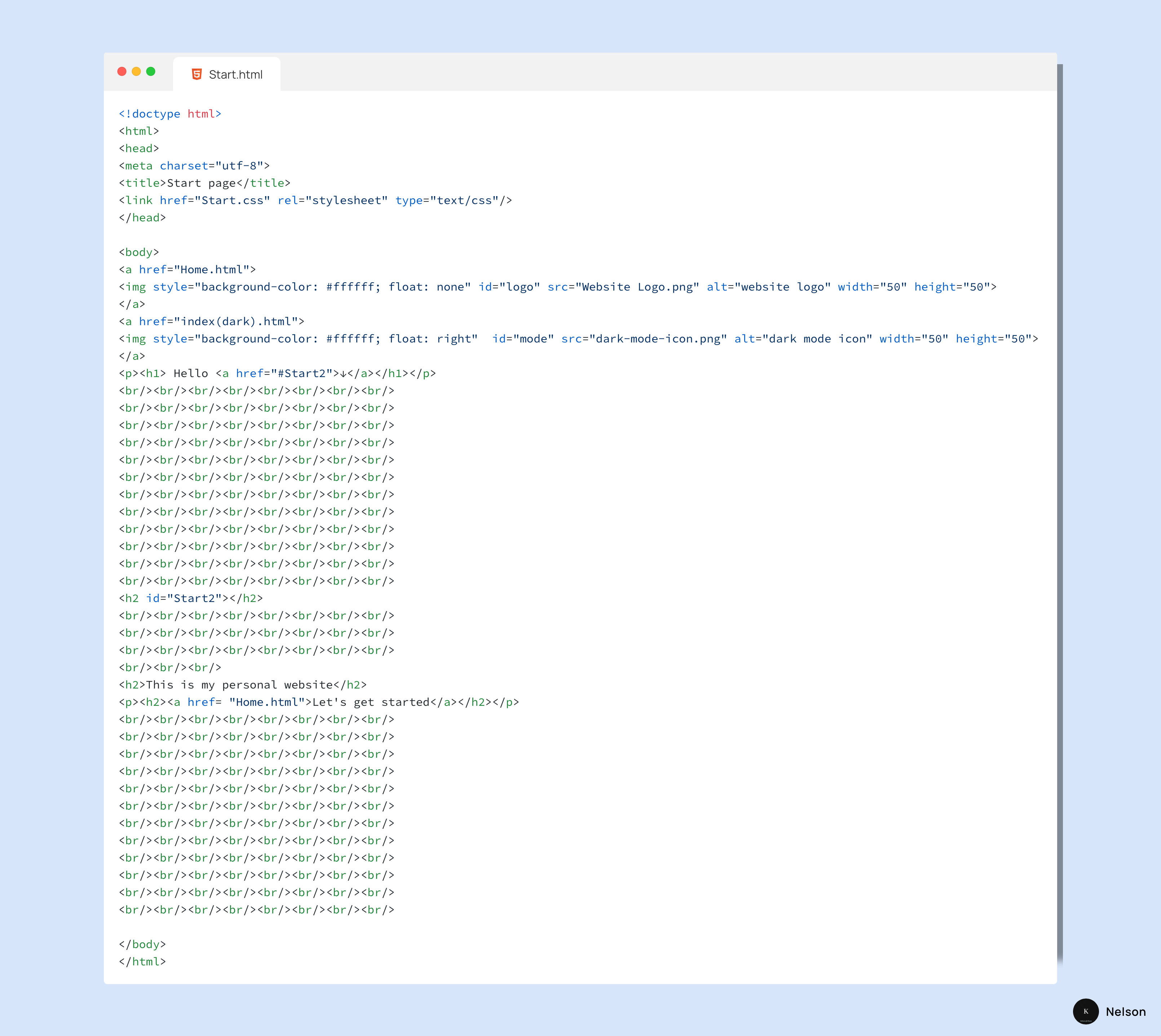Click the Let's get started anchor line

[x=319, y=702]
